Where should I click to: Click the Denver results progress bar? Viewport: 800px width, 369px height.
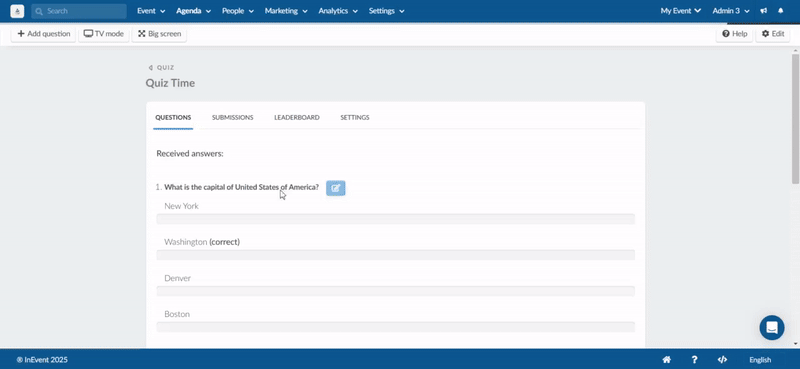[x=395, y=291]
